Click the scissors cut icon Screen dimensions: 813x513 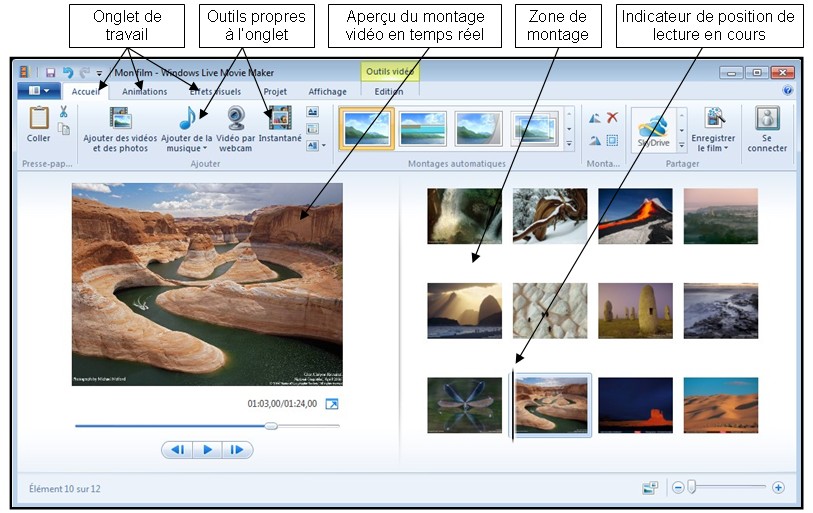(63, 112)
